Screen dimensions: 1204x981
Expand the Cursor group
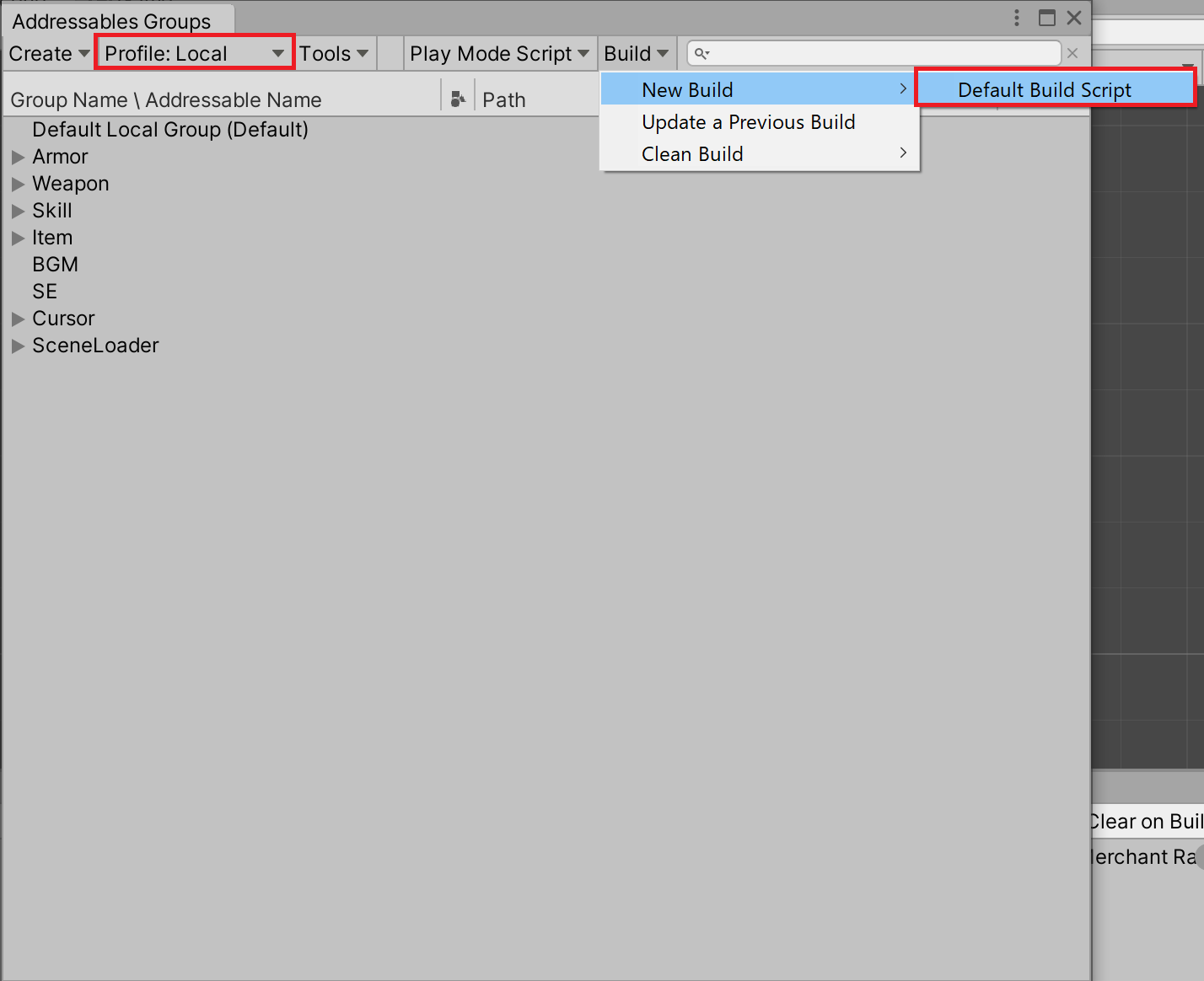click(18, 319)
